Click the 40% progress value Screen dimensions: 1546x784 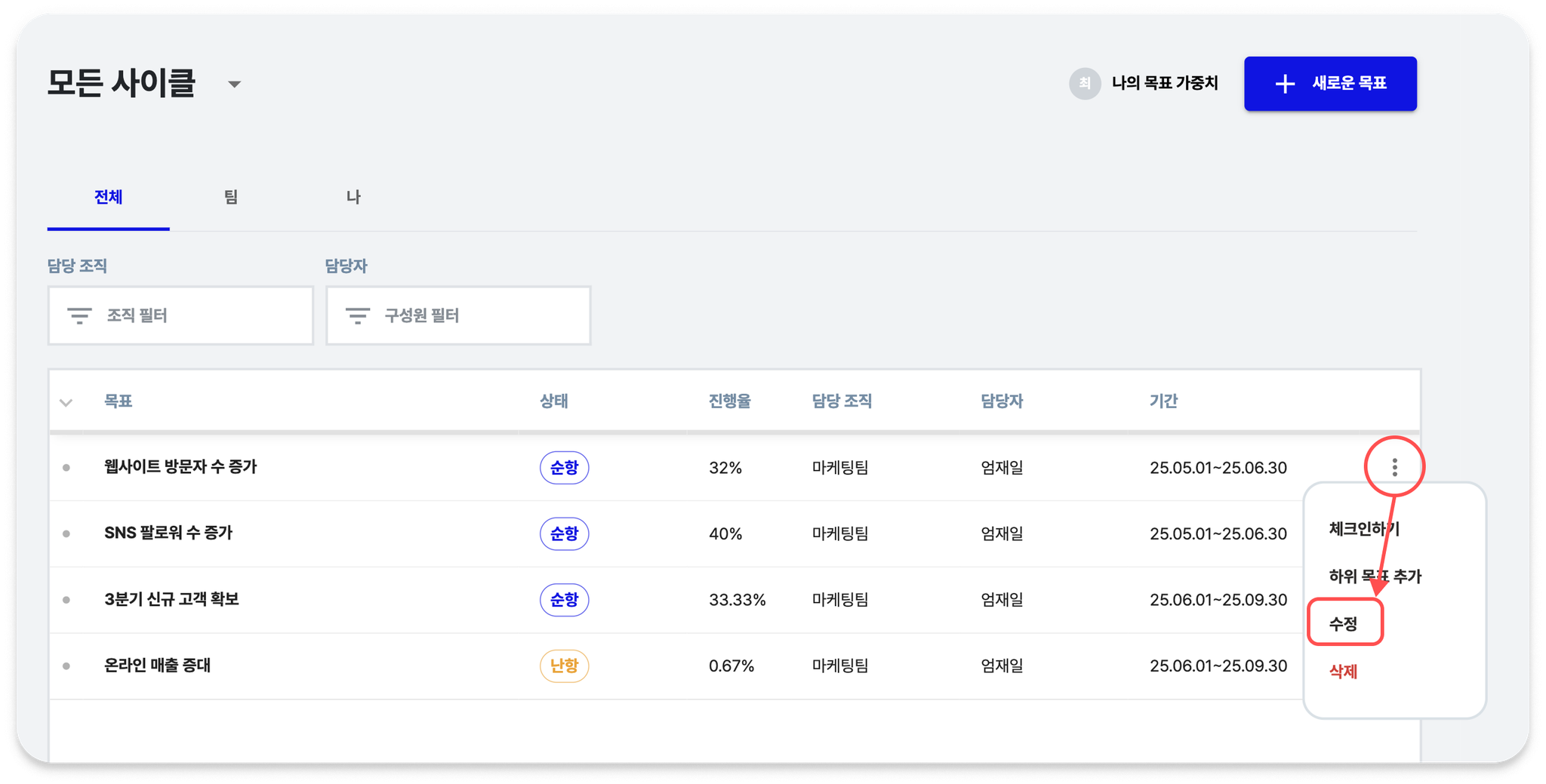[725, 533]
